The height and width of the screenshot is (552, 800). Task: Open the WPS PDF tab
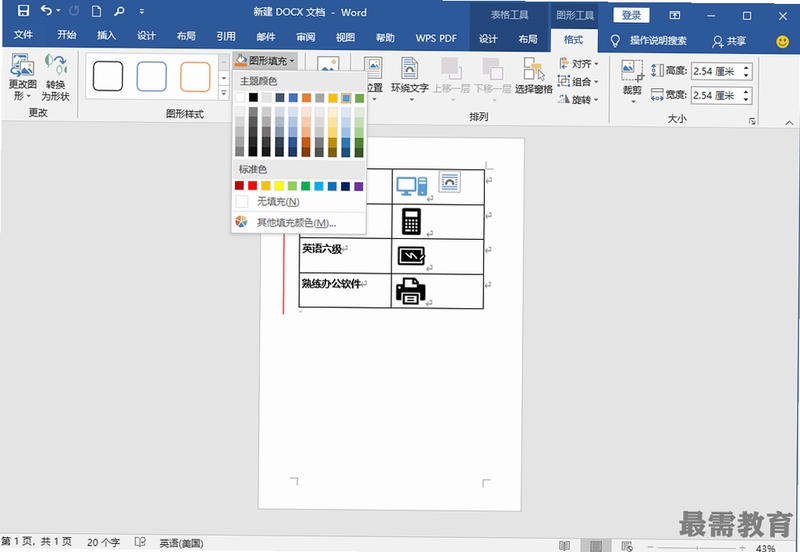click(x=436, y=38)
